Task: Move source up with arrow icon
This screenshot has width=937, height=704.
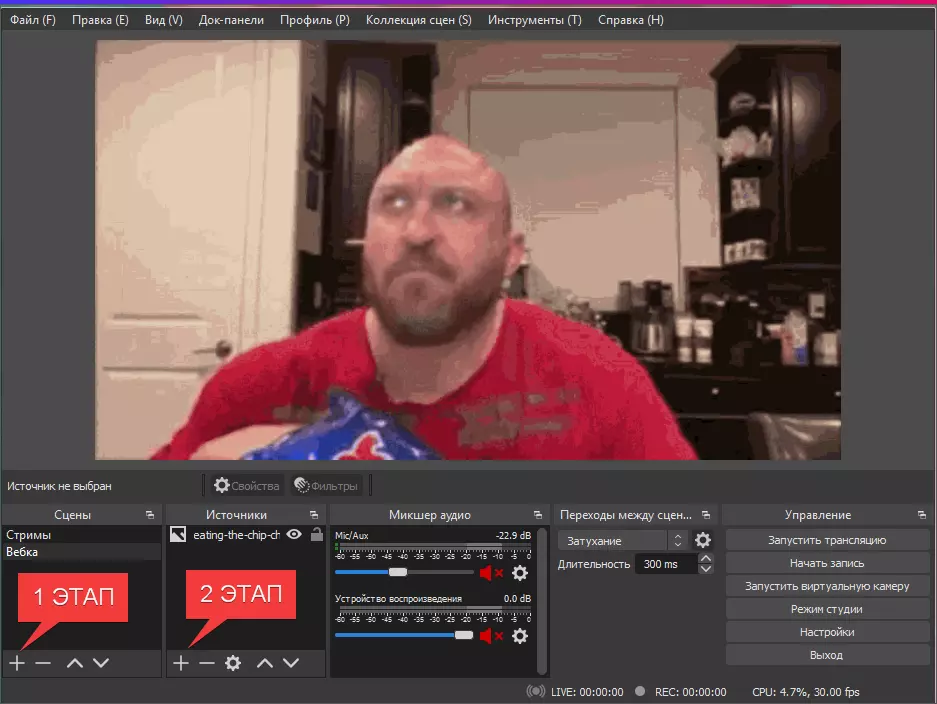Action: click(265, 663)
